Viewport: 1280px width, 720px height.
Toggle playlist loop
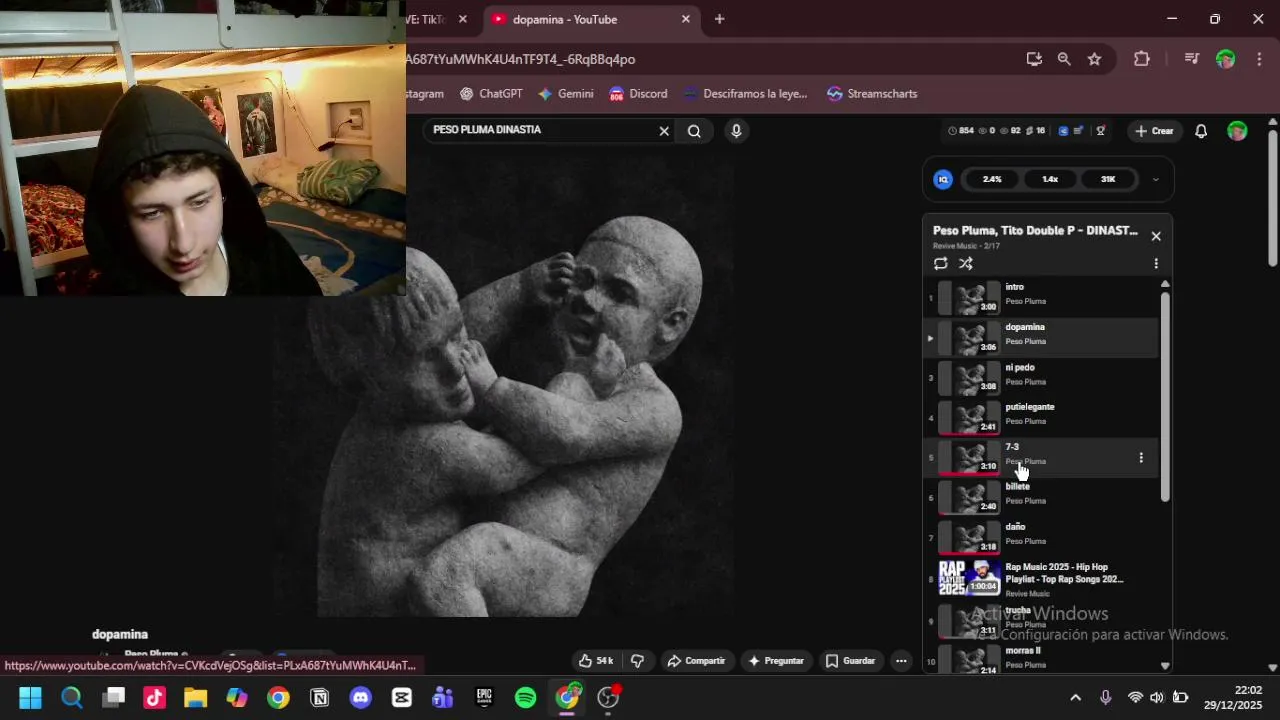point(941,264)
